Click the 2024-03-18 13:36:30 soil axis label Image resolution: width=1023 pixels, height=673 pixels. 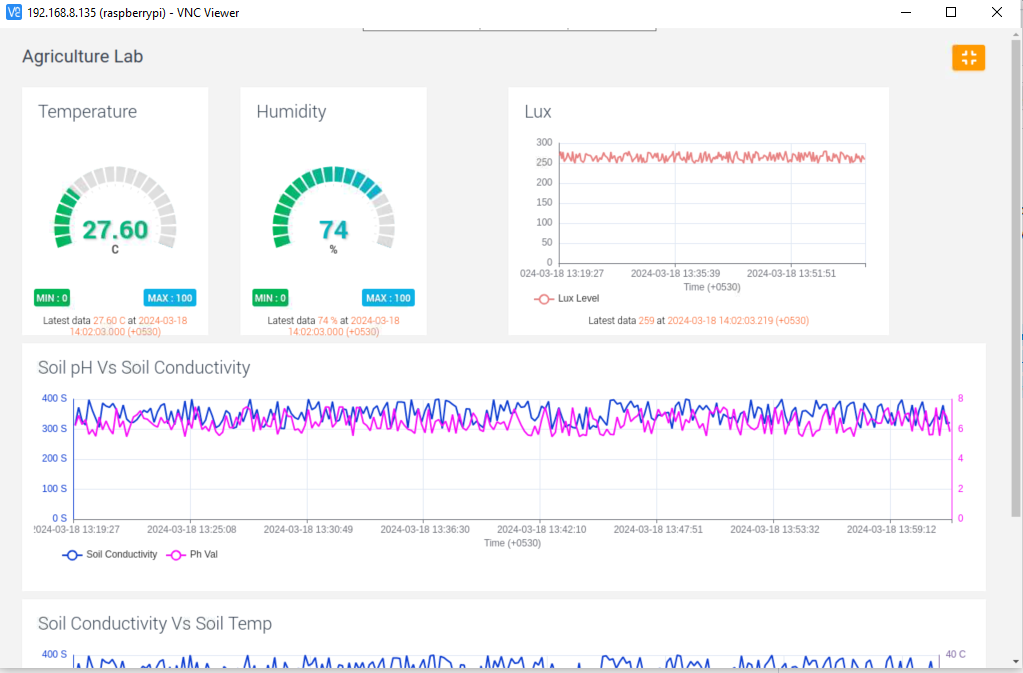point(425,530)
